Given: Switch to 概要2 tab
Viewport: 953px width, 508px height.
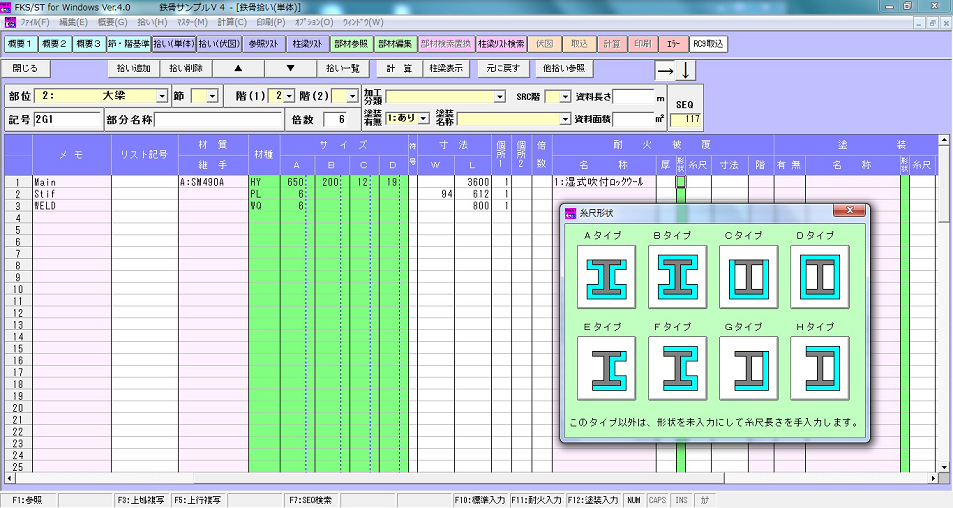Looking at the screenshot, I should click(55, 44).
